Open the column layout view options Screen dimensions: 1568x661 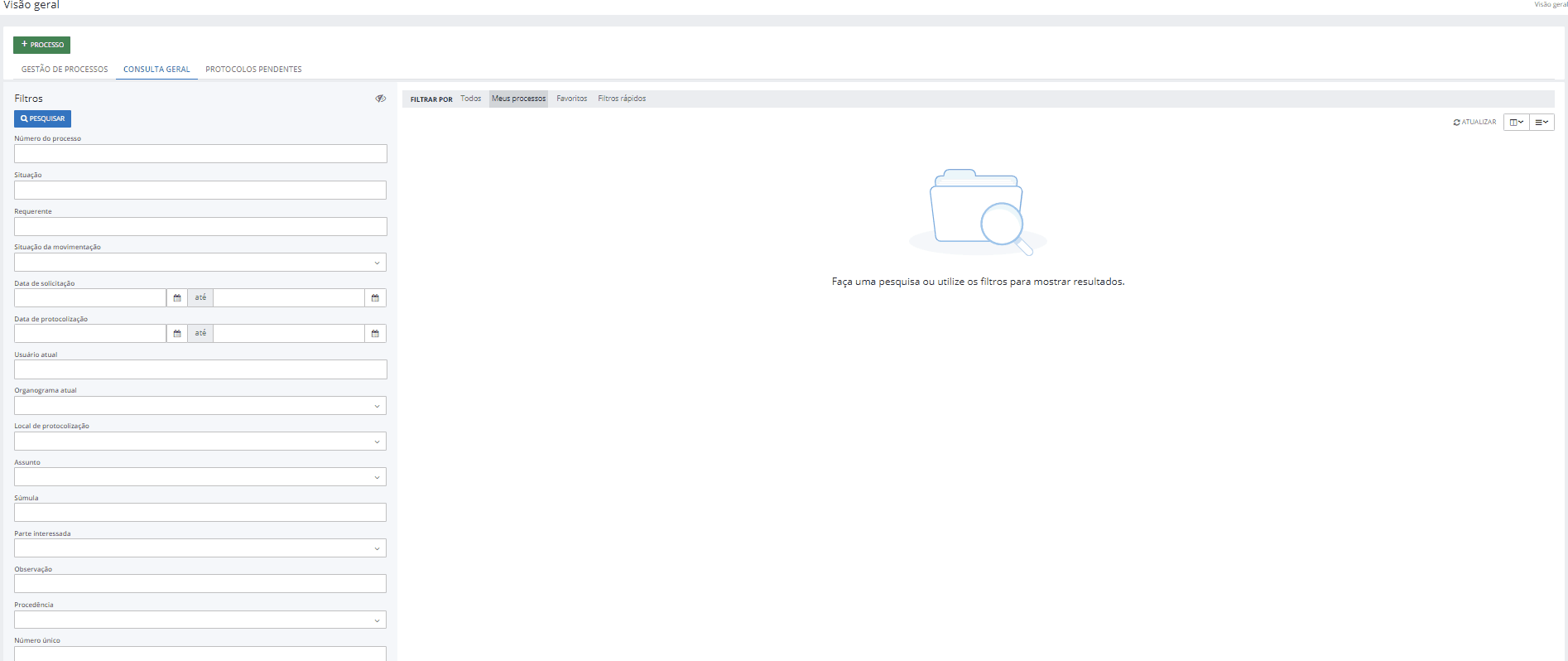coord(1516,123)
